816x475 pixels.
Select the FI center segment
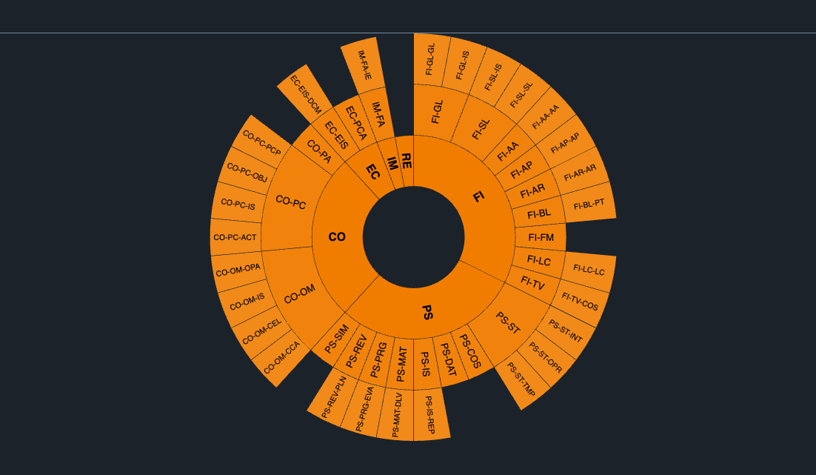478,197
